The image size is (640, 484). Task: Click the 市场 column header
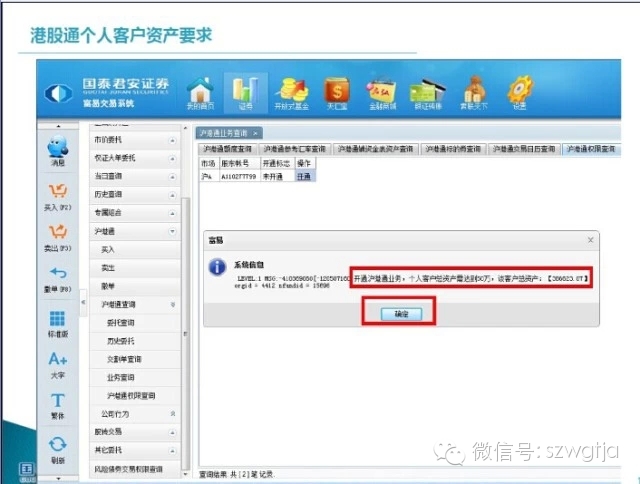209,163
